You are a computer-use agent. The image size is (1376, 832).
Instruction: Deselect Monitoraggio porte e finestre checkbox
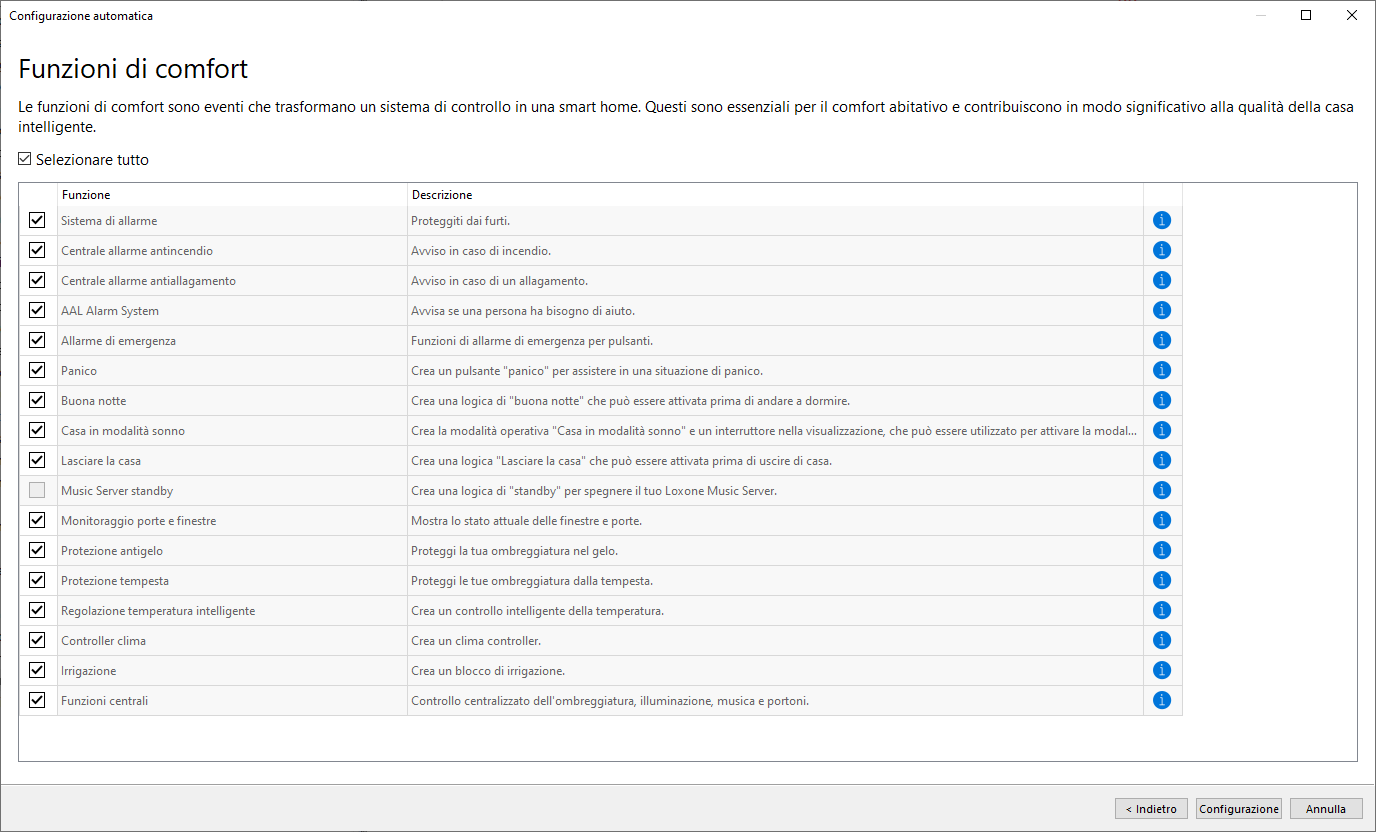pyautogui.click(x=37, y=520)
